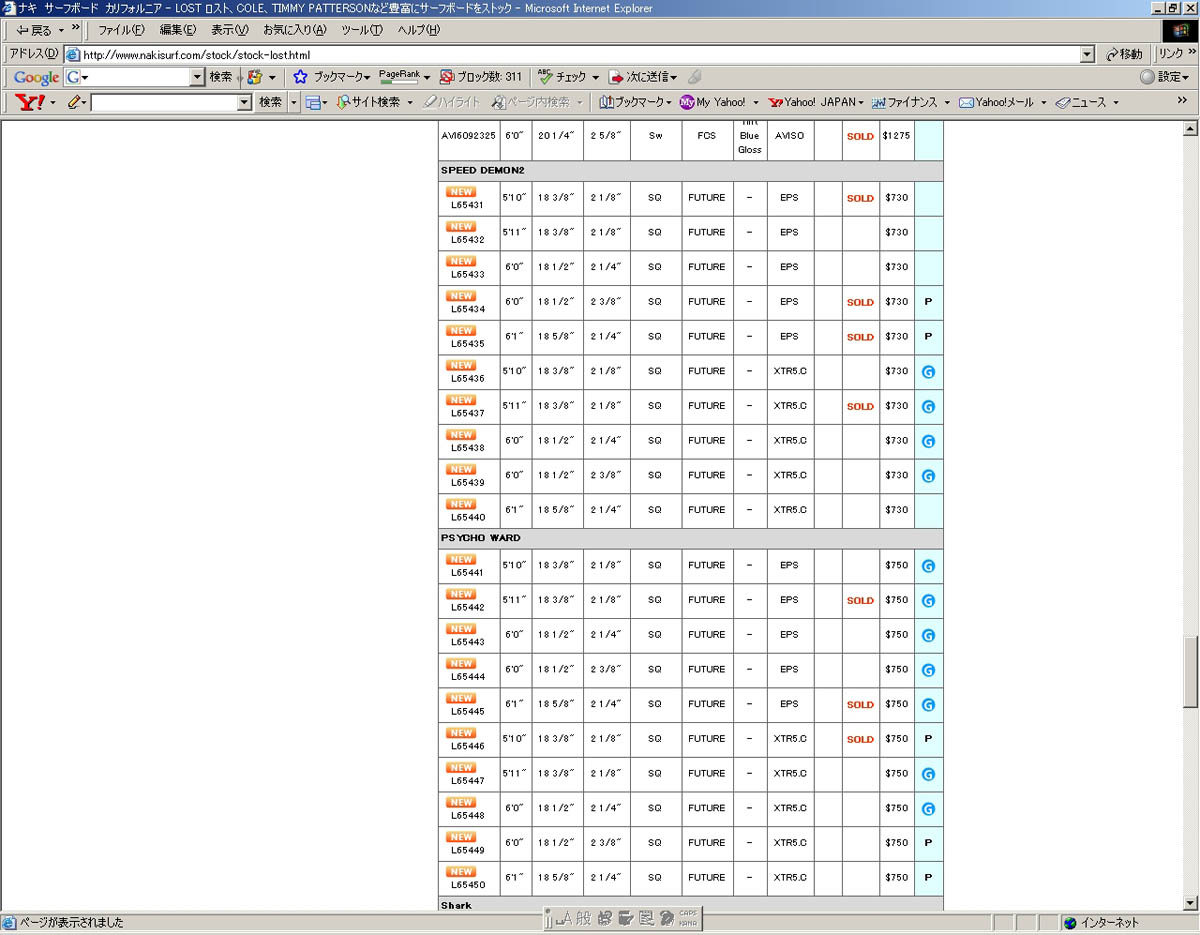Click the Google bookmark star icon
The height and width of the screenshot is (935, 1200).
(x=300, y=77)
